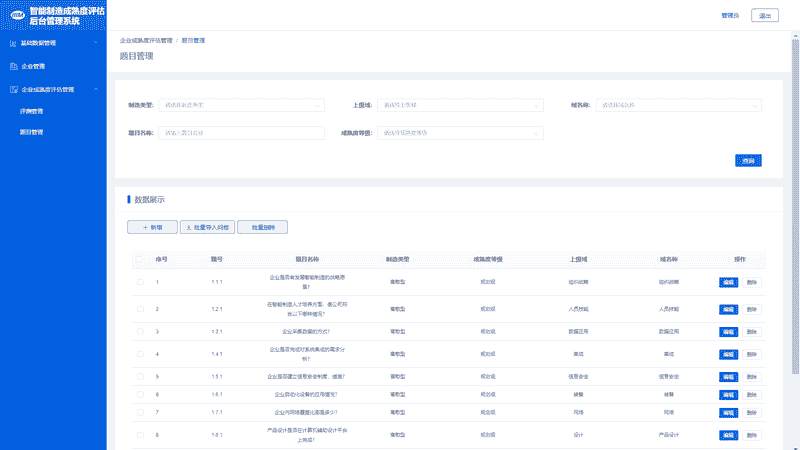Open the 域名称 dropdown
This screenshot has width=800, height=450.
[679, 105]
